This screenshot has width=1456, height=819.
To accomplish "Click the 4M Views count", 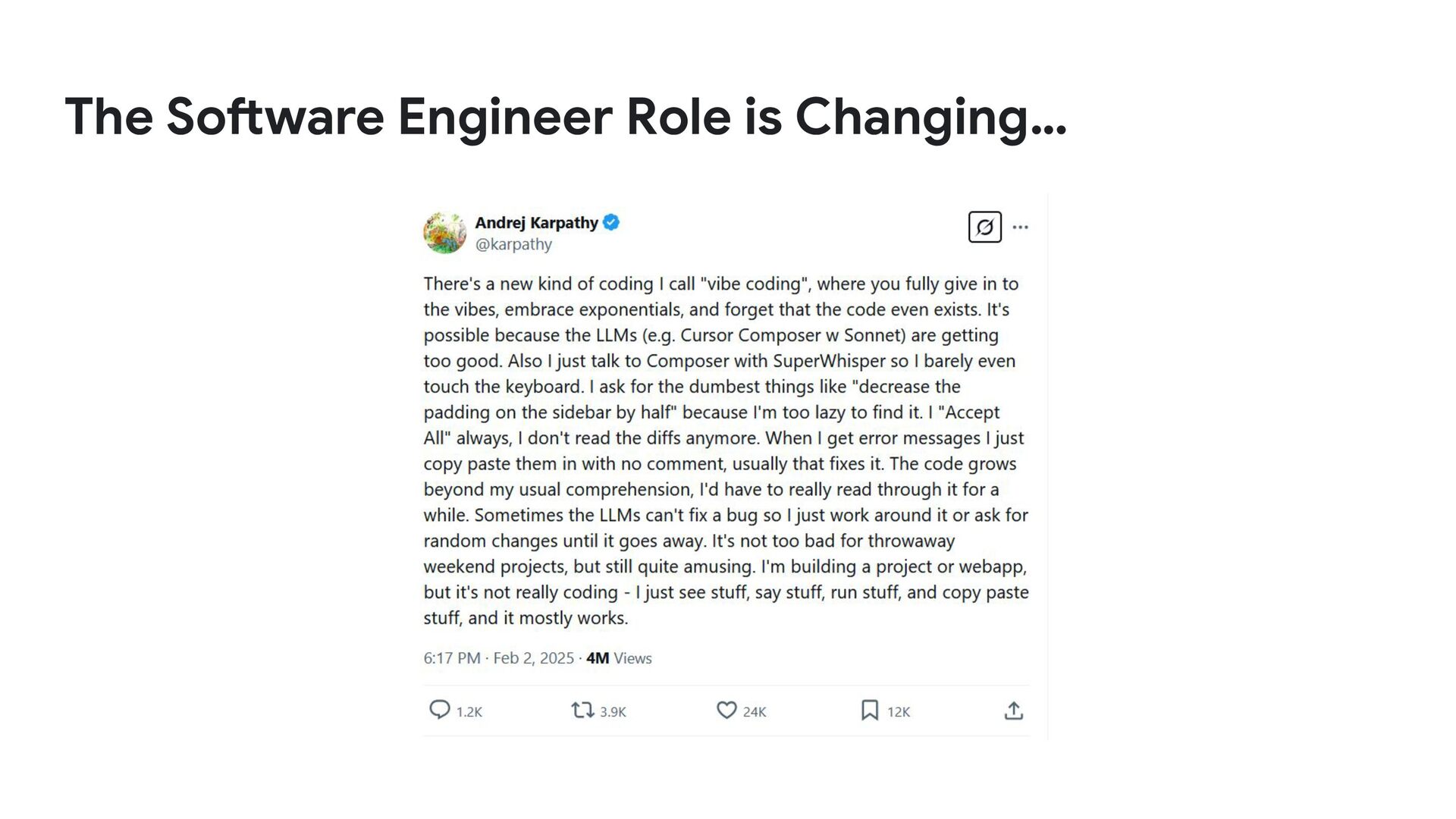I will pyautogui.click(x=619, y=658).
